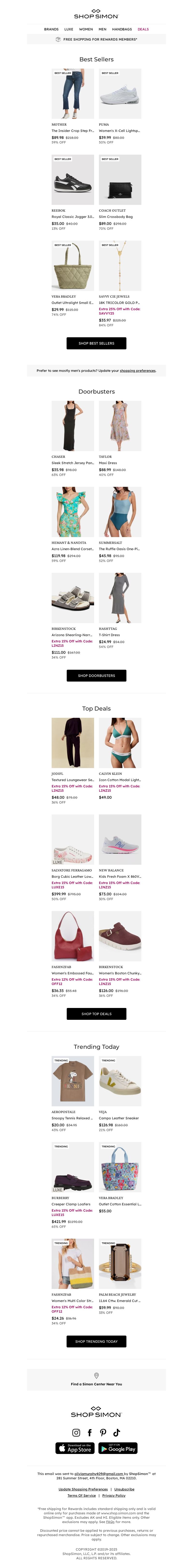193x1568 pixels.
Task: Click Shop Doorbusters button
Action: click(x=96, y=676)
